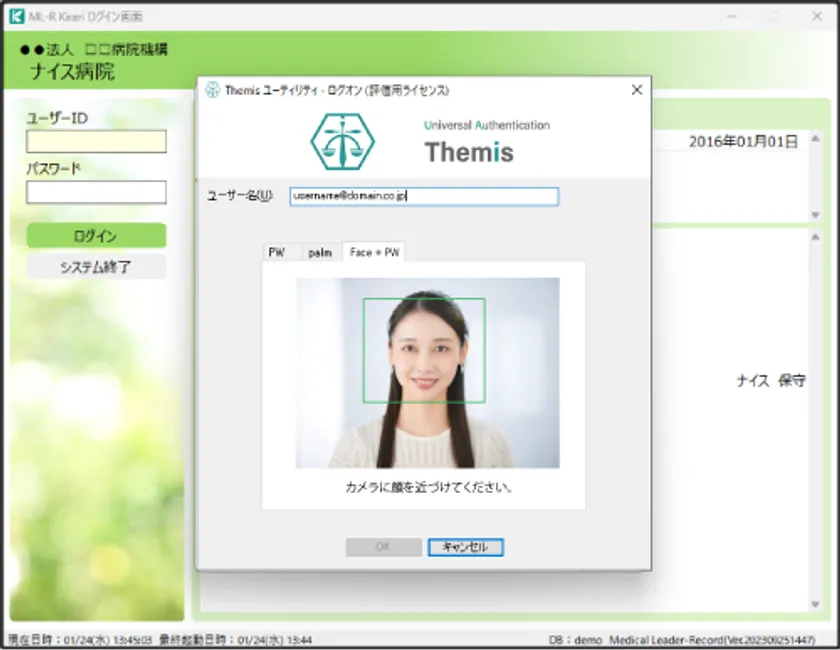
Task: Click the システム終了 button
Action: (x=96, y=267)
